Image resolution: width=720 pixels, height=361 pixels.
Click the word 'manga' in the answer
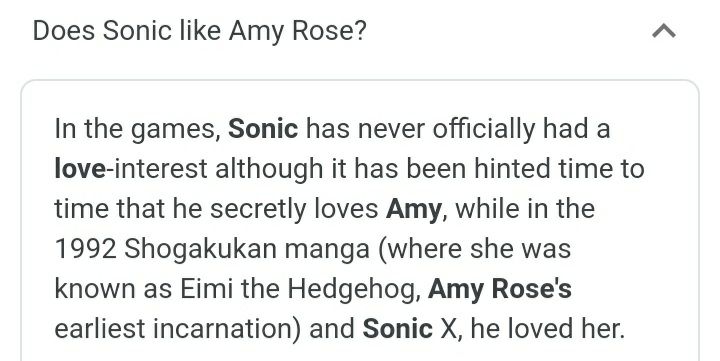pyautogui.click(x=327, y=251)
